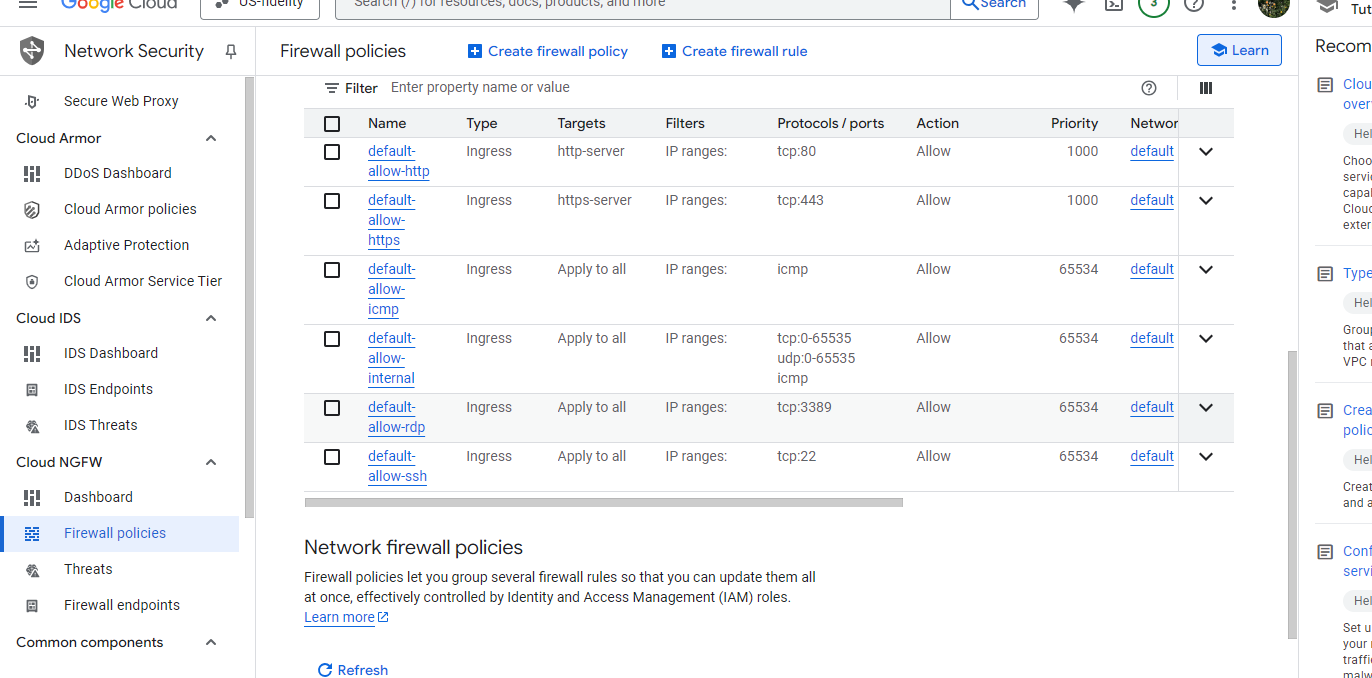Click the Gemini sparkle icon in top bar
The image size is (1372, 678).
pos(1074,4)
